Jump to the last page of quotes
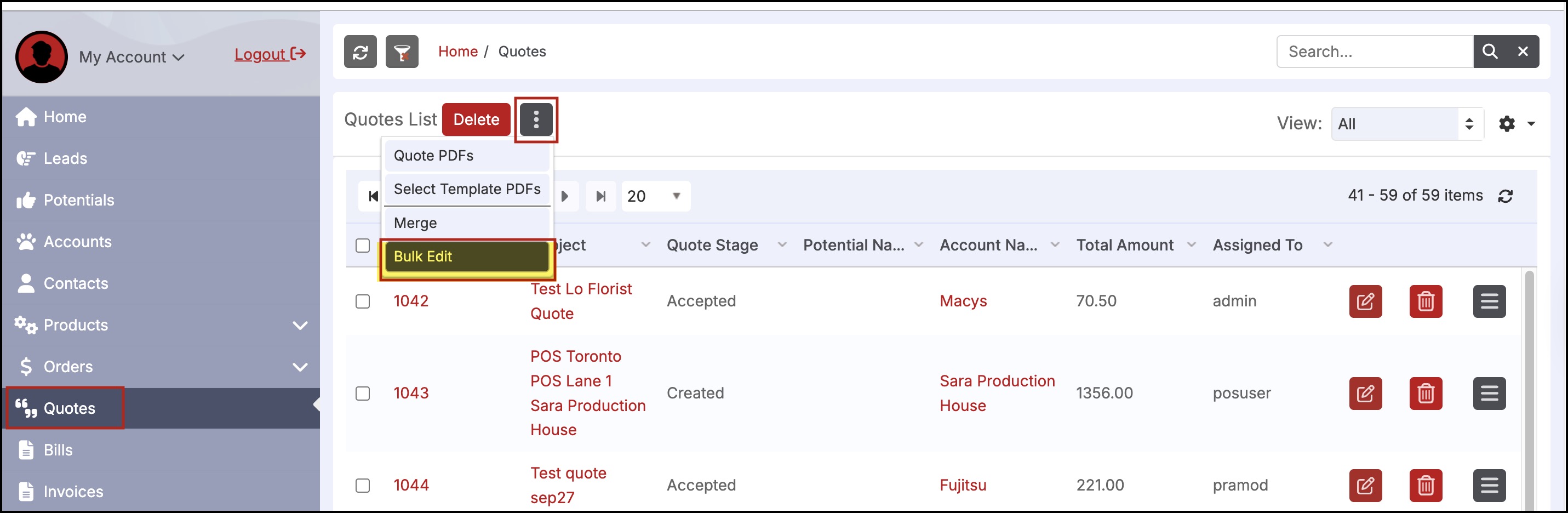The height and width of the screenshot is (513, 1568). pos(601,196)
